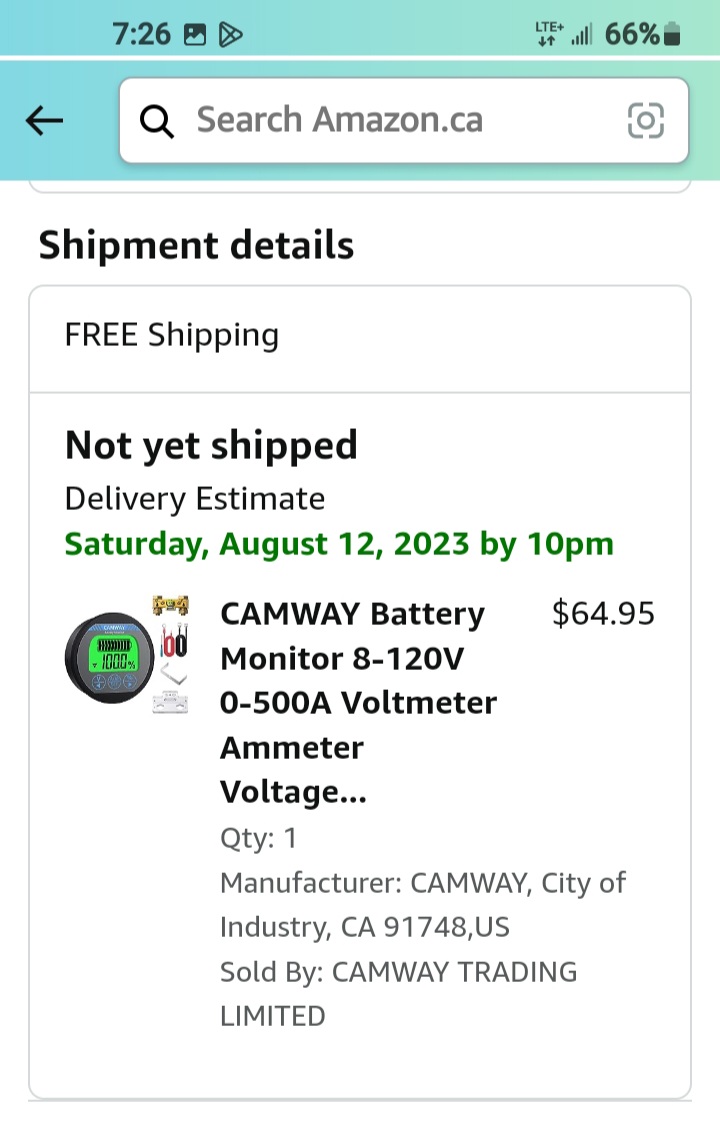Viewport: 720px width, 1127px height.
Task: Click the manufacturer address text
Action: point(420,905)
